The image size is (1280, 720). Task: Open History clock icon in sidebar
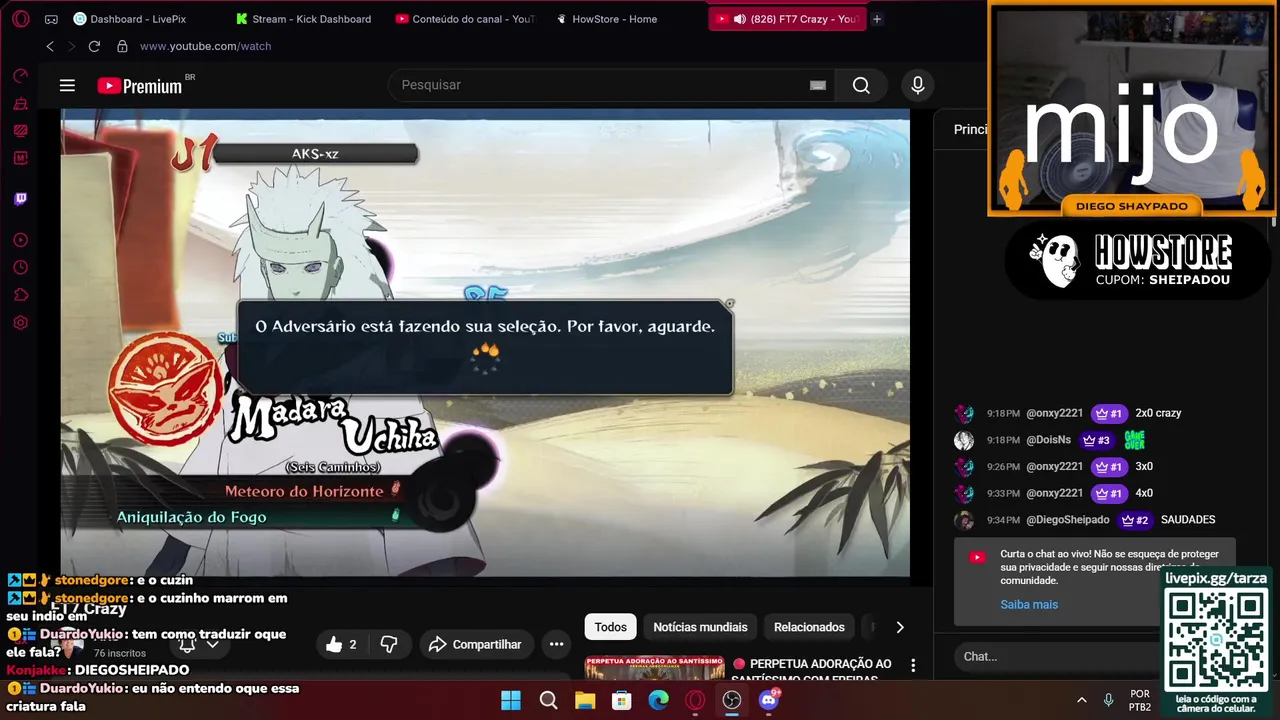pos(20,268)
